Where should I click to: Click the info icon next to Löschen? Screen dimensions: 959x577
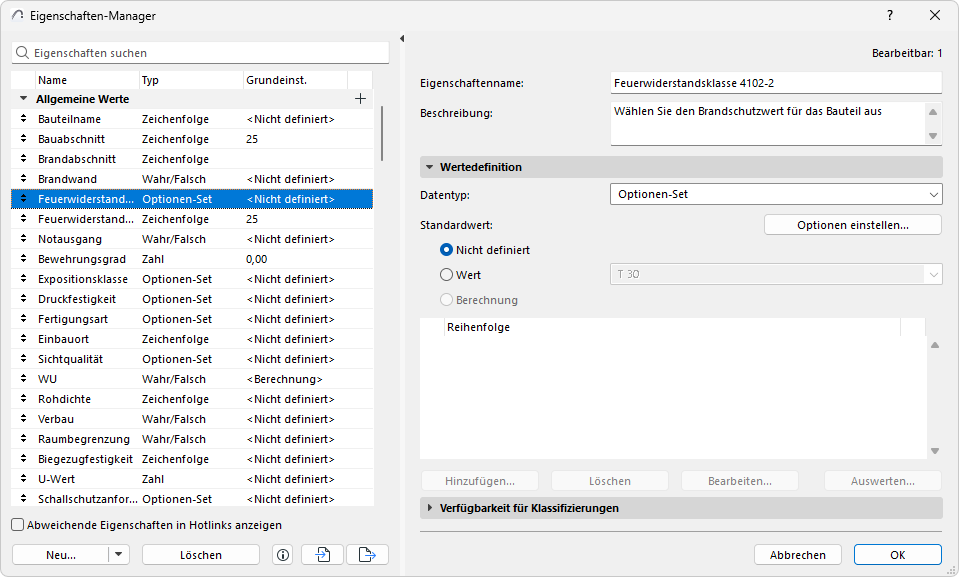click(x=283, y=555)
